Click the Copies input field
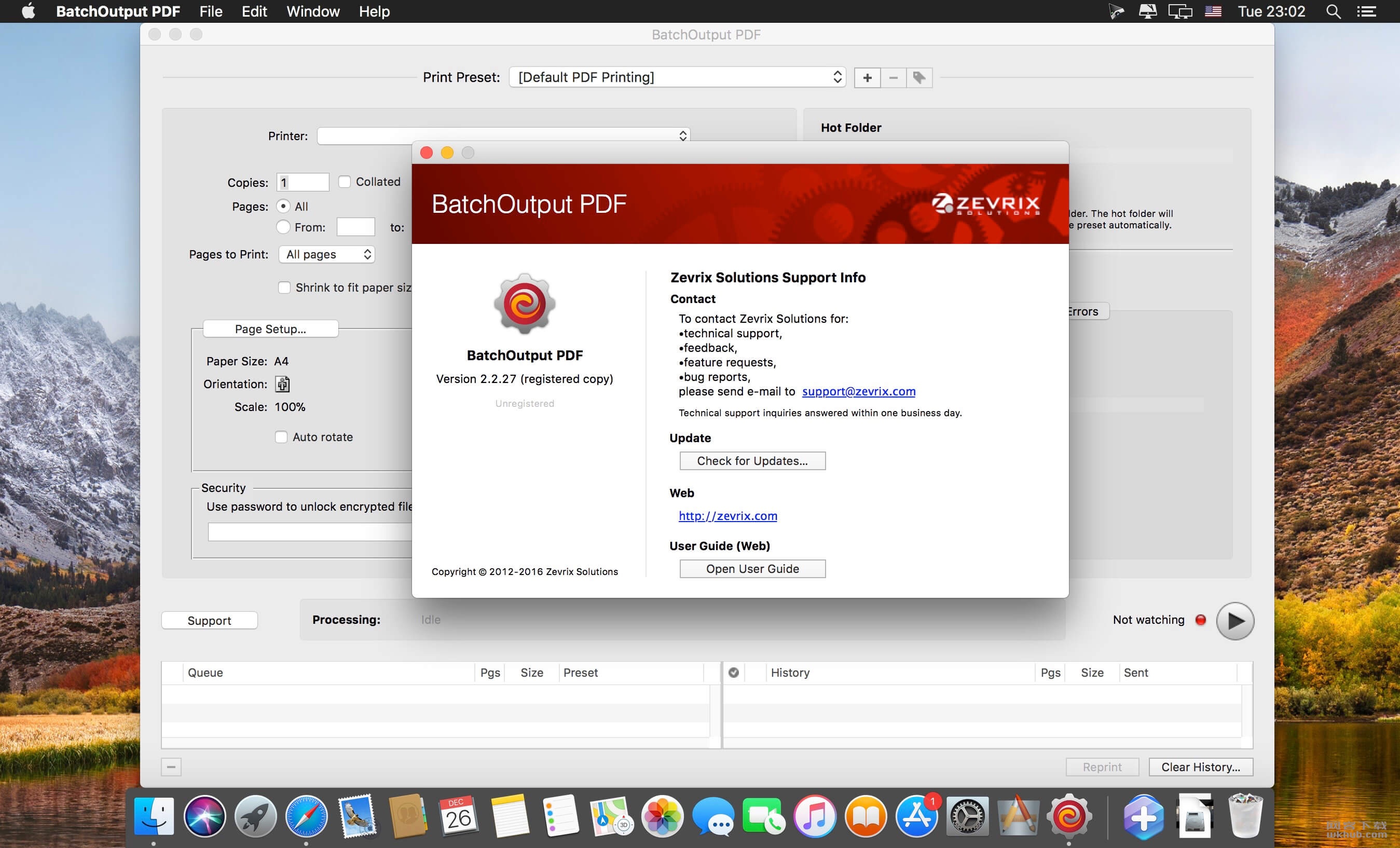The image size is (1400, 848). [303, 182]
